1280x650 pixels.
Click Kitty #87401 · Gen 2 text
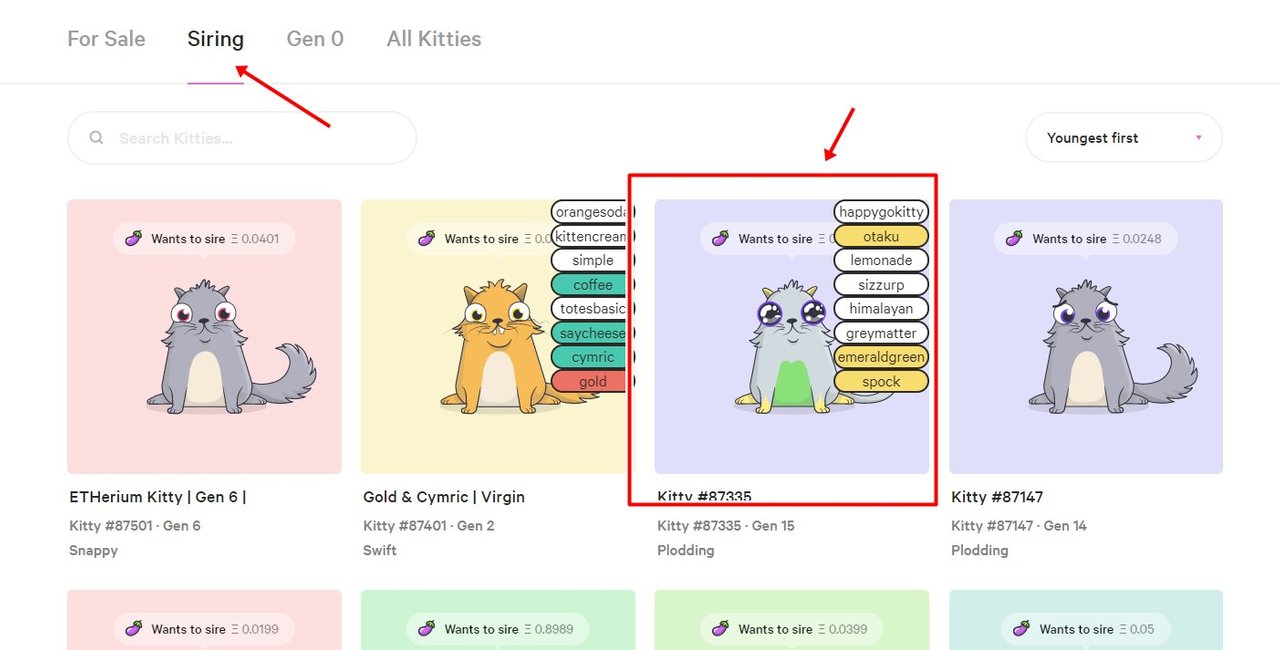pos(429,525)
